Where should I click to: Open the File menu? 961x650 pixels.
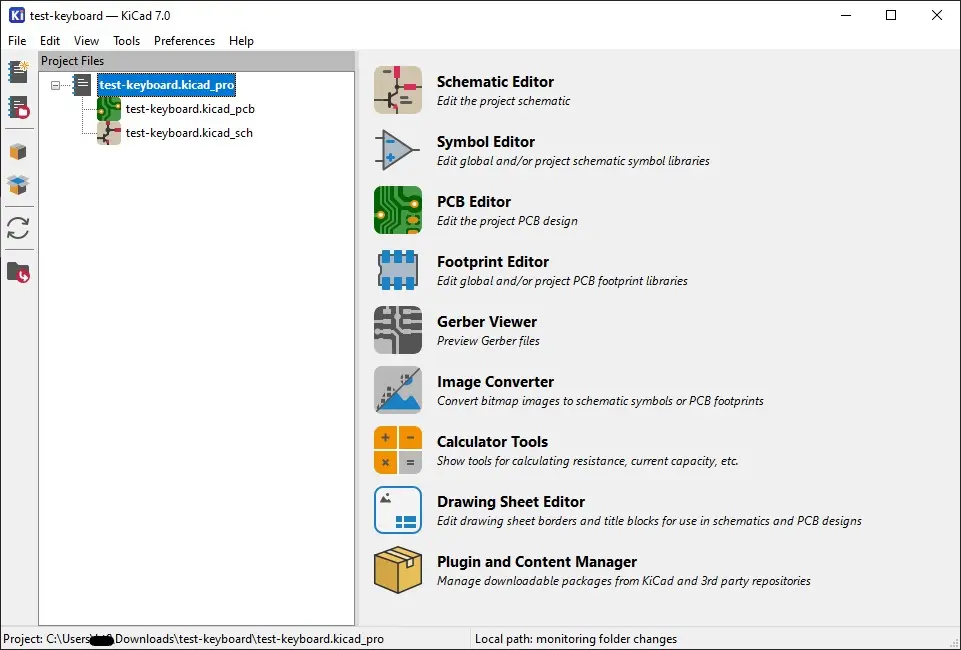[17, 40]
